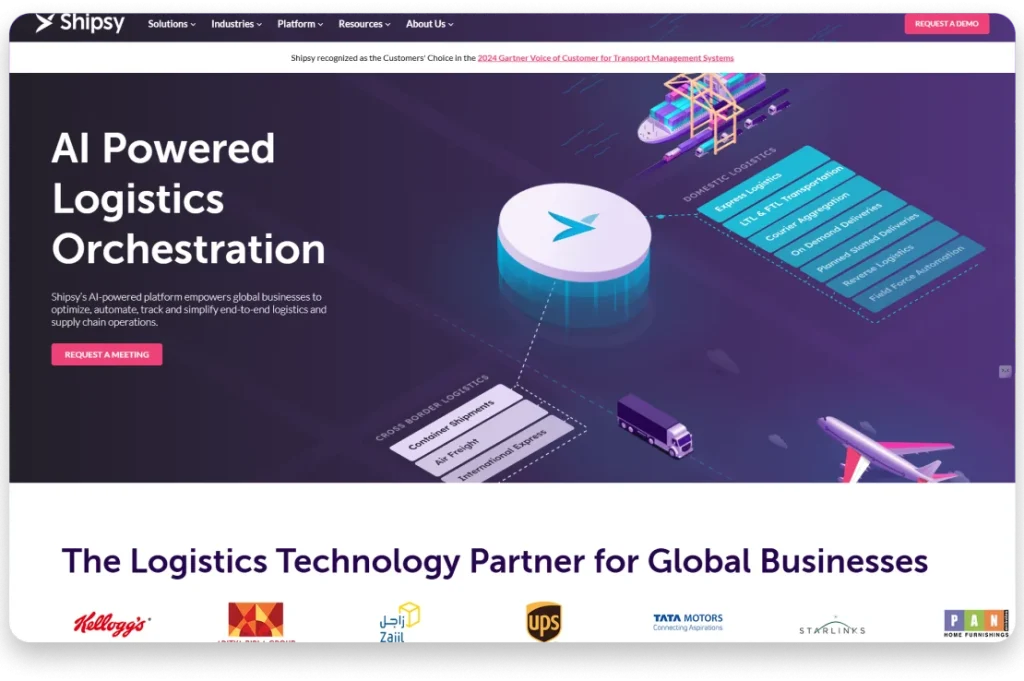The image size is (1024, 681).
Task: Click the Domestic Logistics label
Action: 729,174
